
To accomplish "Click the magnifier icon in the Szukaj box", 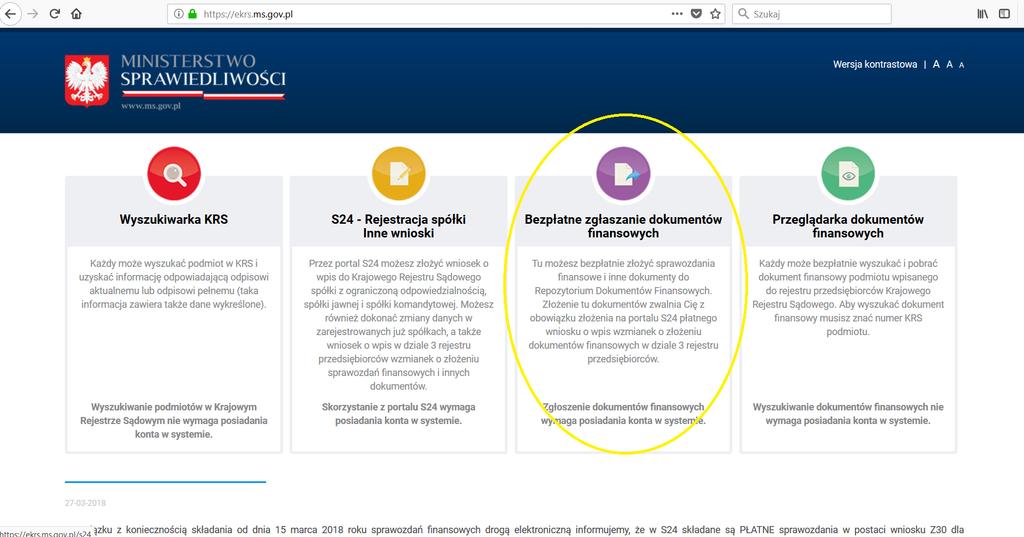I will pyautogui.click(x=743, y=14).
